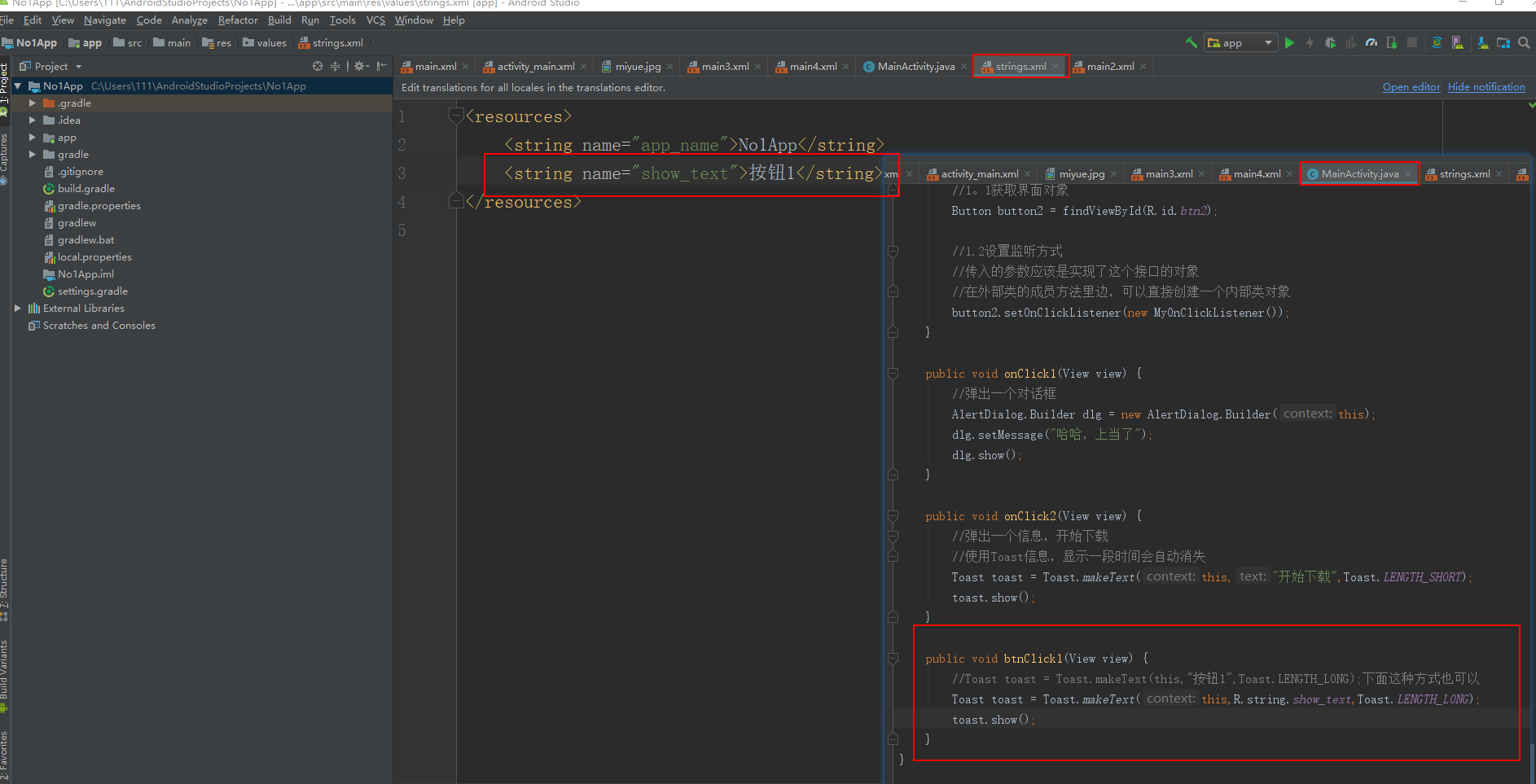Image resolution: width=1536 pixels, height=784 pixels.
Task: Expand External Libraries node
Action: [18, 309]
